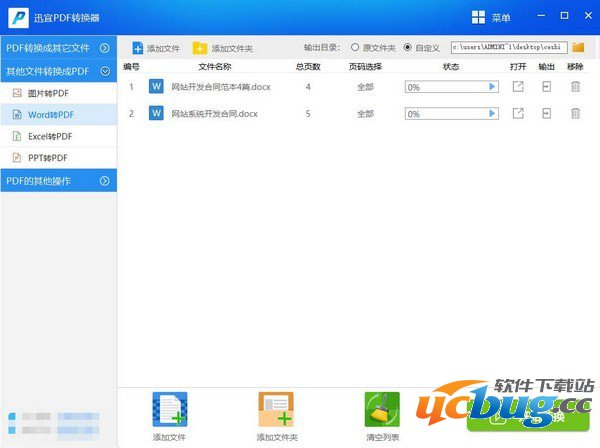Collapse 其他文件转换成PDF section
Screen dimensions: 600x448
tap(59, 71)
